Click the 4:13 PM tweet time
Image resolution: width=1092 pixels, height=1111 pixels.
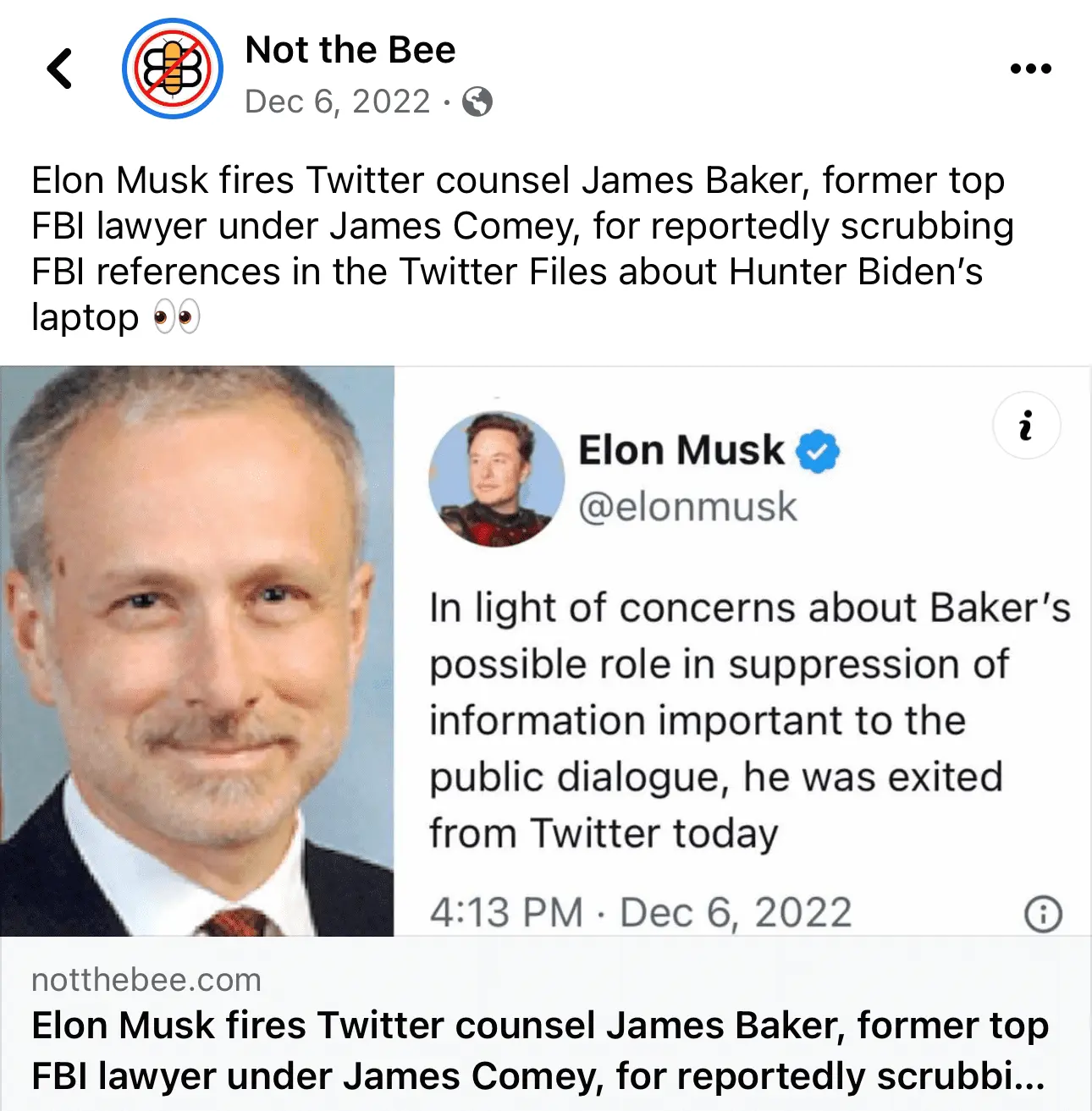pos(506,913)
